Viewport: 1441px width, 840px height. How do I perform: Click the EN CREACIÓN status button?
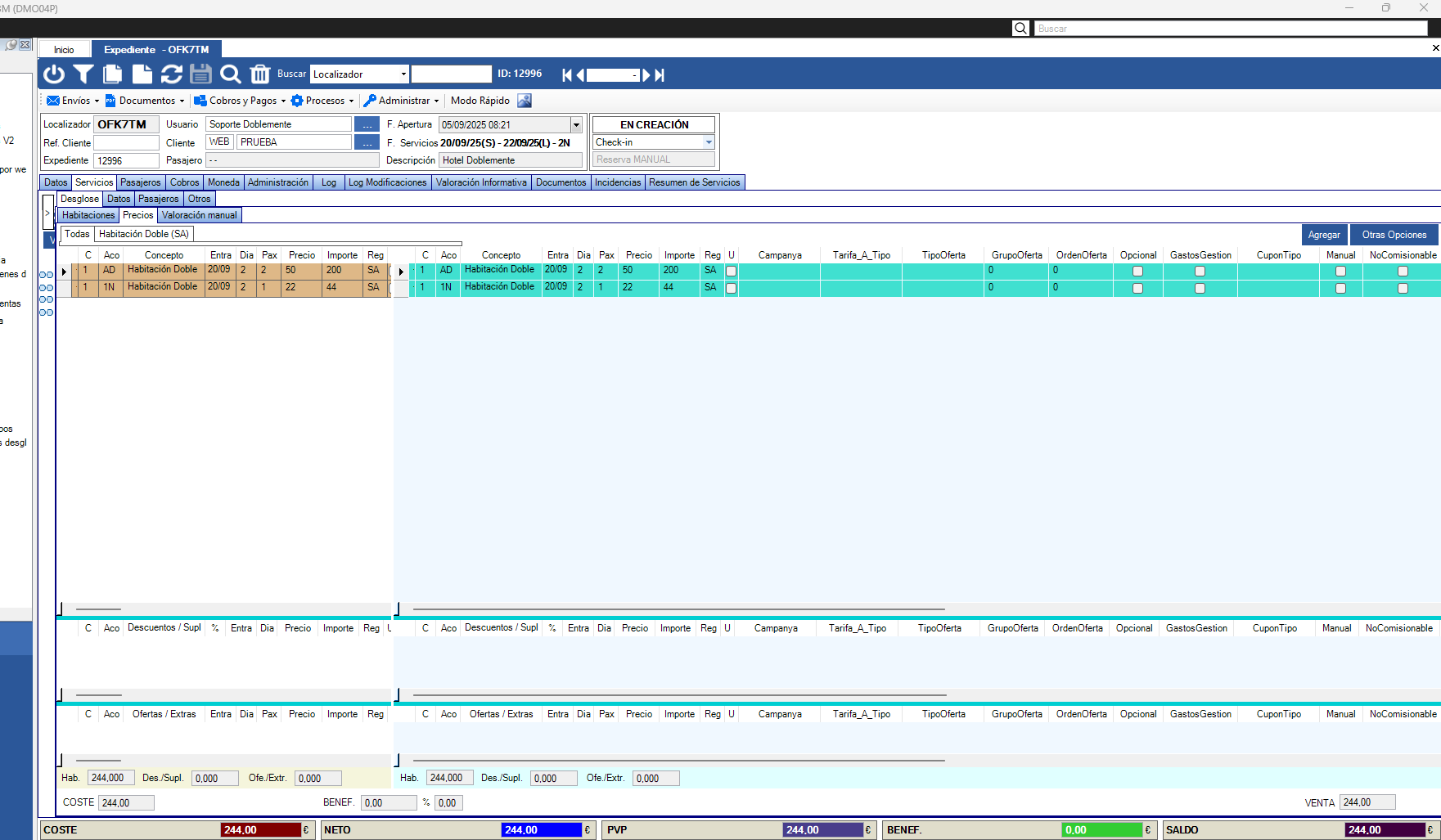coord(654,124)
